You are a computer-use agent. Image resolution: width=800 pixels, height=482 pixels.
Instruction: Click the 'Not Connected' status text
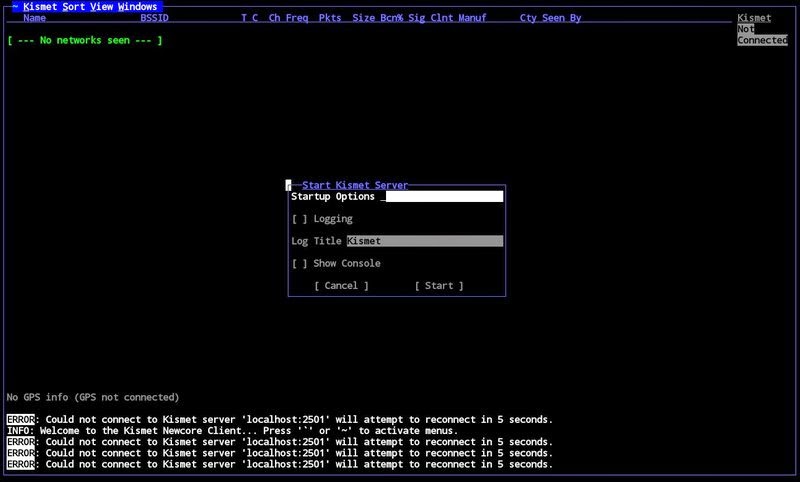(x=762, y=35)
